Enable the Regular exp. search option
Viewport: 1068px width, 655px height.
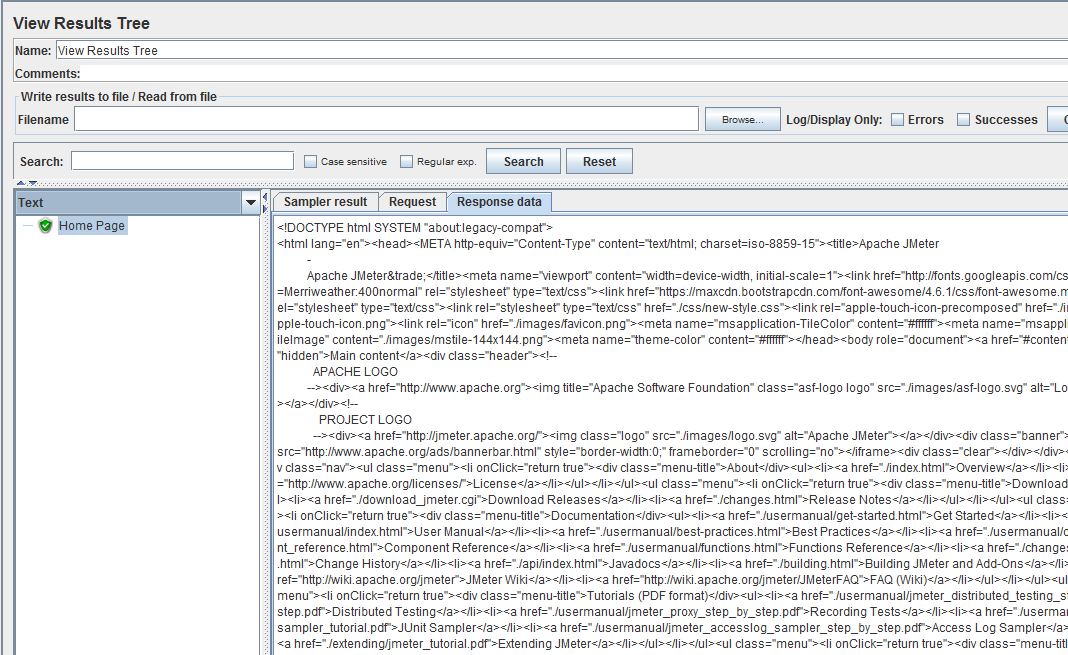[x=404, y=160]
